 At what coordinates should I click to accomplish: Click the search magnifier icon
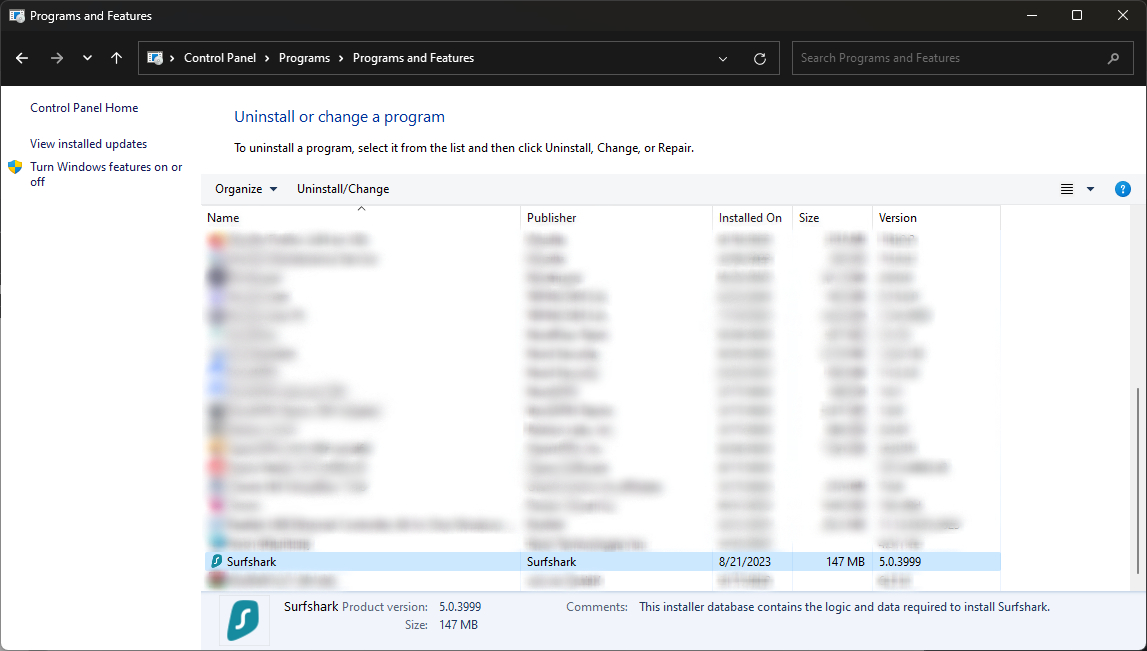[x=1113, y=58]
